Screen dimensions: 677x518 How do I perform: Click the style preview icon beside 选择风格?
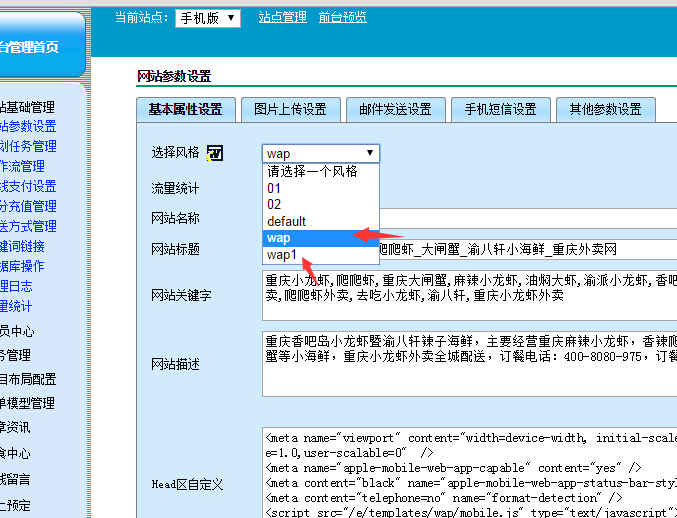click(215, 153)
